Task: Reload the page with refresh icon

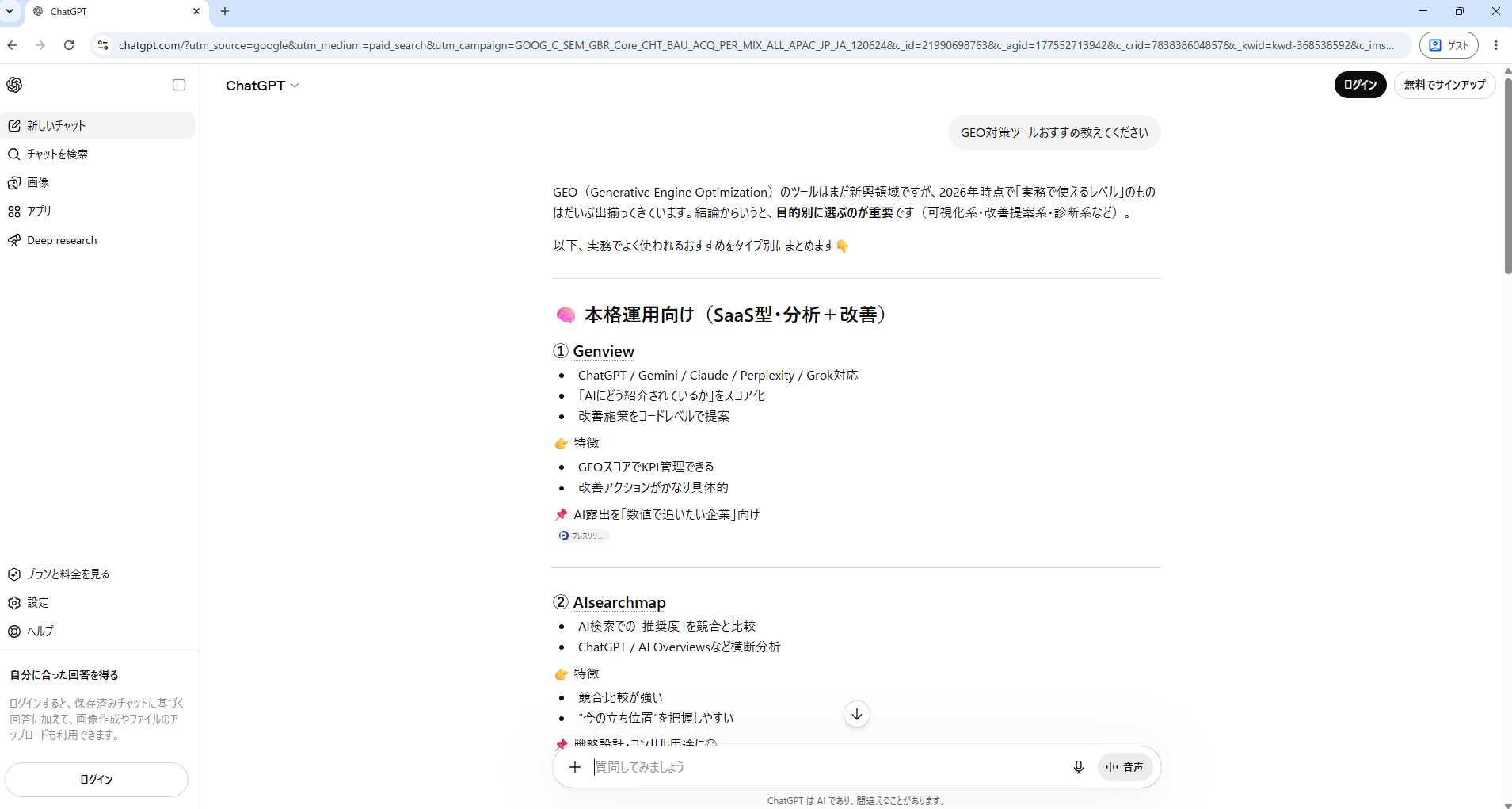Action: pyautogui.click(x=69, y=45)
